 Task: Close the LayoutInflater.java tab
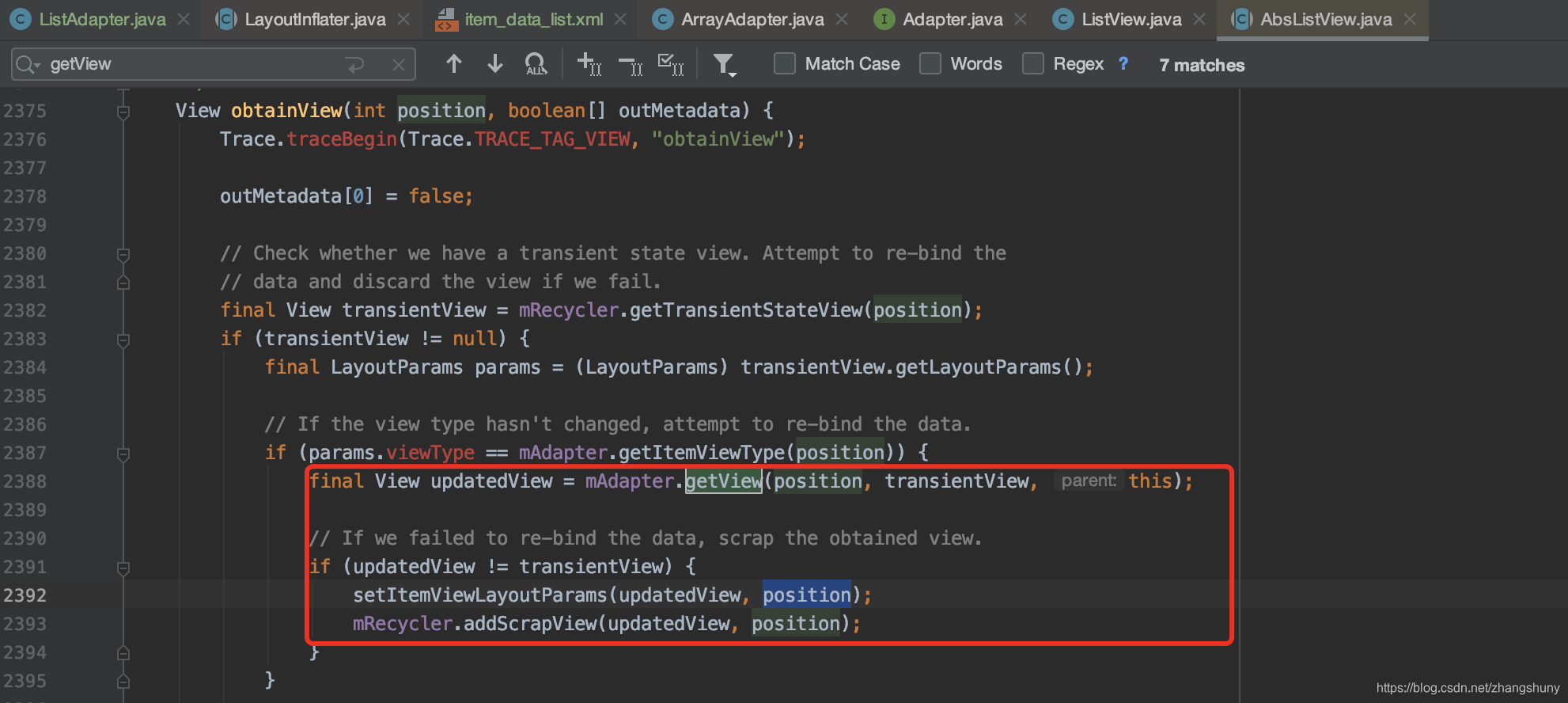pyautogui.click(x=403, y=19)
